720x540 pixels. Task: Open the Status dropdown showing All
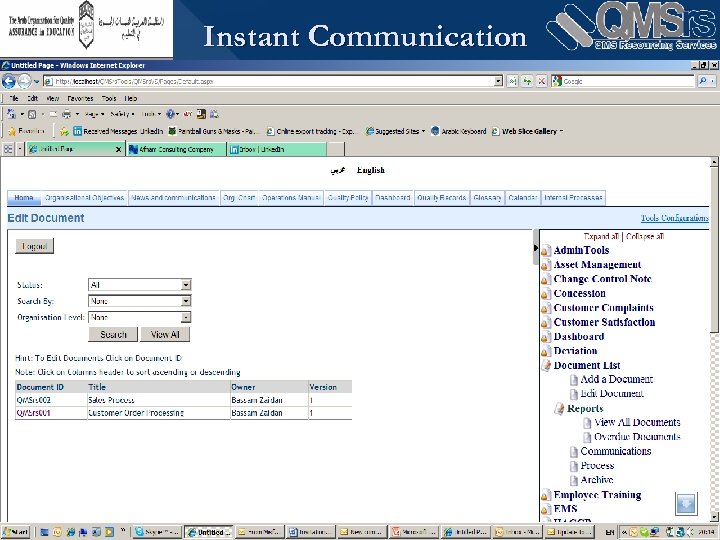click(x=140, y=285)
